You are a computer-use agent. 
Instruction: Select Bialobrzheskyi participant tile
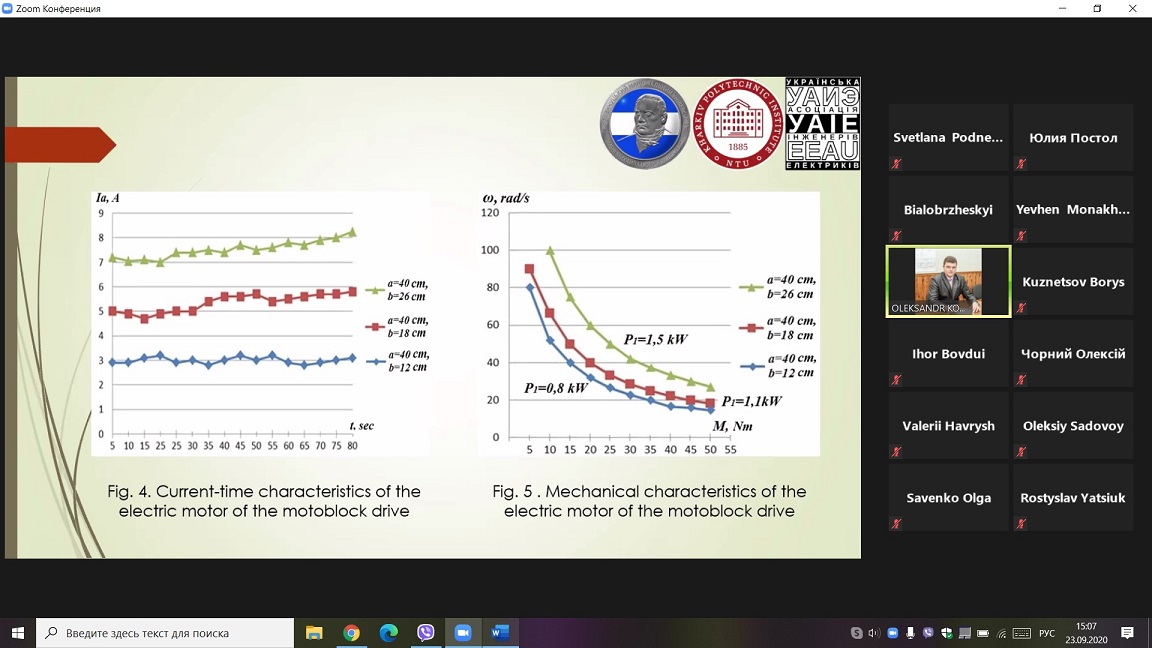click(x=948, y=209)
